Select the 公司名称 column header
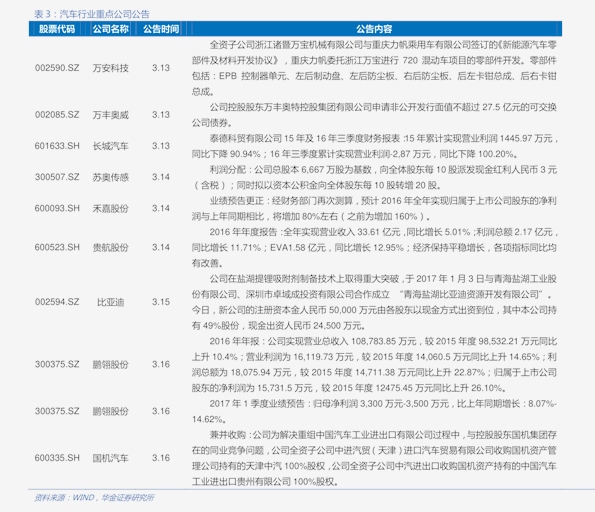The image size is (595, 512). point(110,29)
